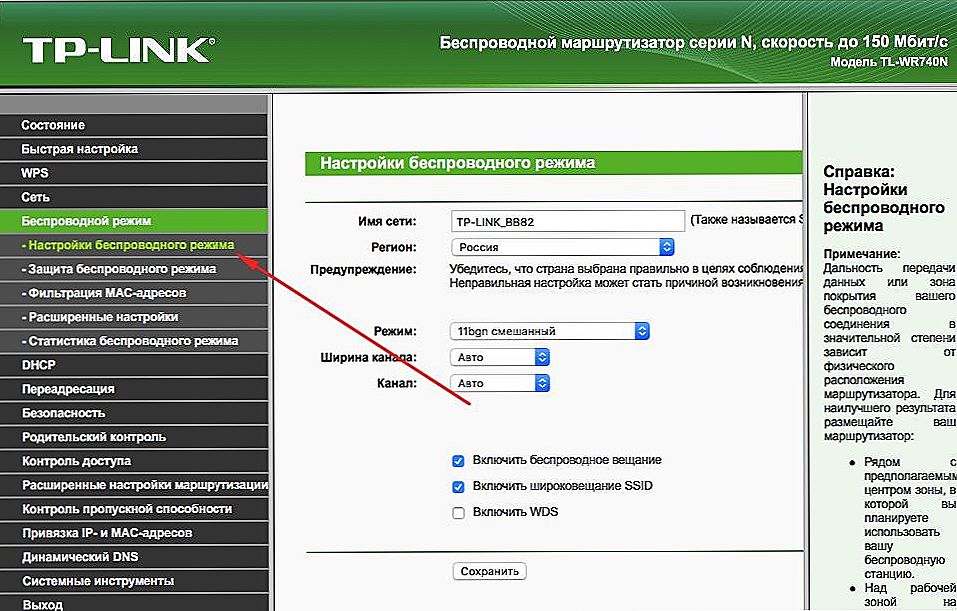Viewport: 957px width, 611px height.
Task: Click the Канал label
Action: [x=397, y=383]
